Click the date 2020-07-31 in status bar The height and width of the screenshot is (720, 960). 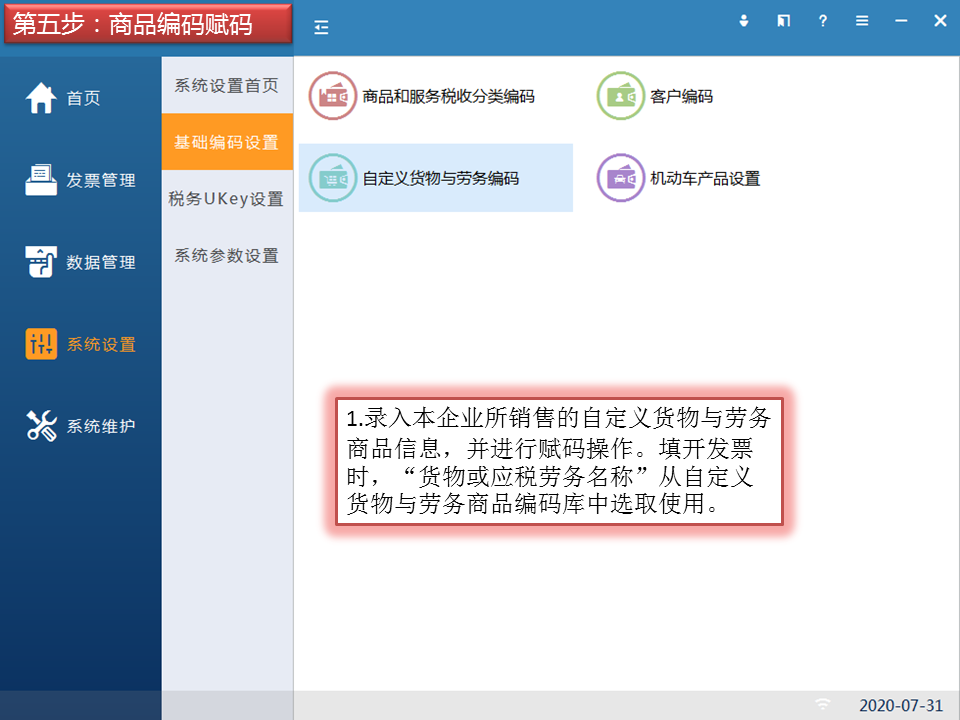pos(901,705)
